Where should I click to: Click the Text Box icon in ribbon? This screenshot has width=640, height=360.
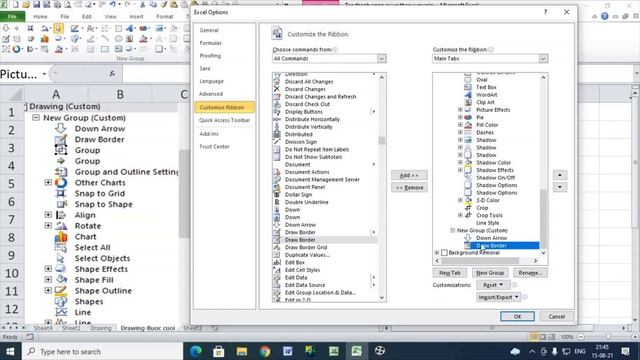(118, 49)
